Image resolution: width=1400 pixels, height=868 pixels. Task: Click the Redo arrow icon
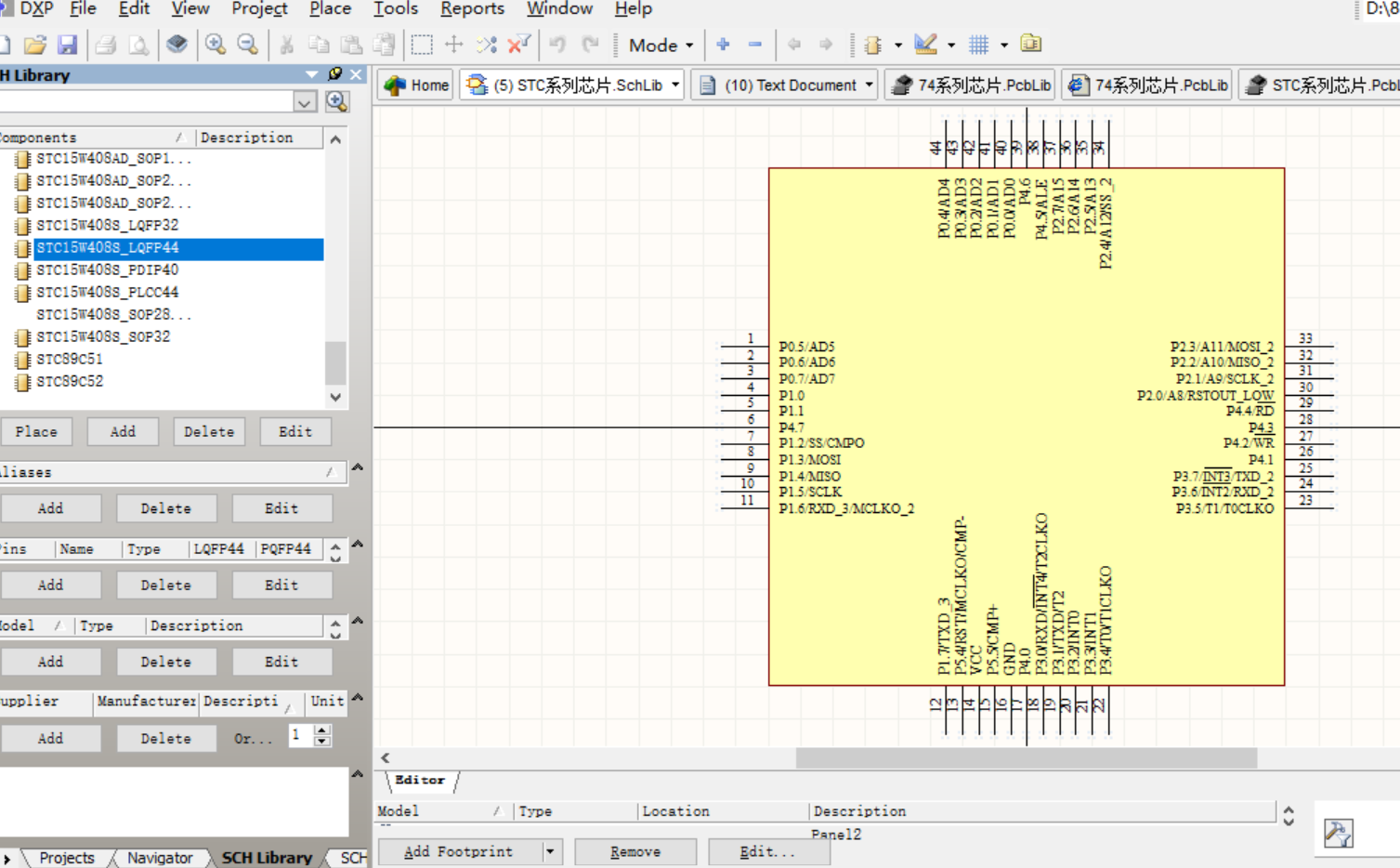tap(590, 45)
